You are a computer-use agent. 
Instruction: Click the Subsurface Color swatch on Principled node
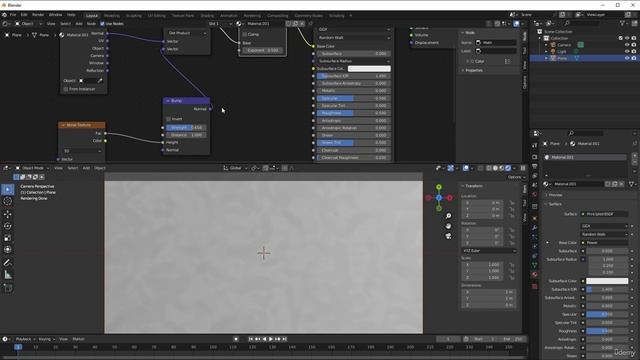(369, 69)
